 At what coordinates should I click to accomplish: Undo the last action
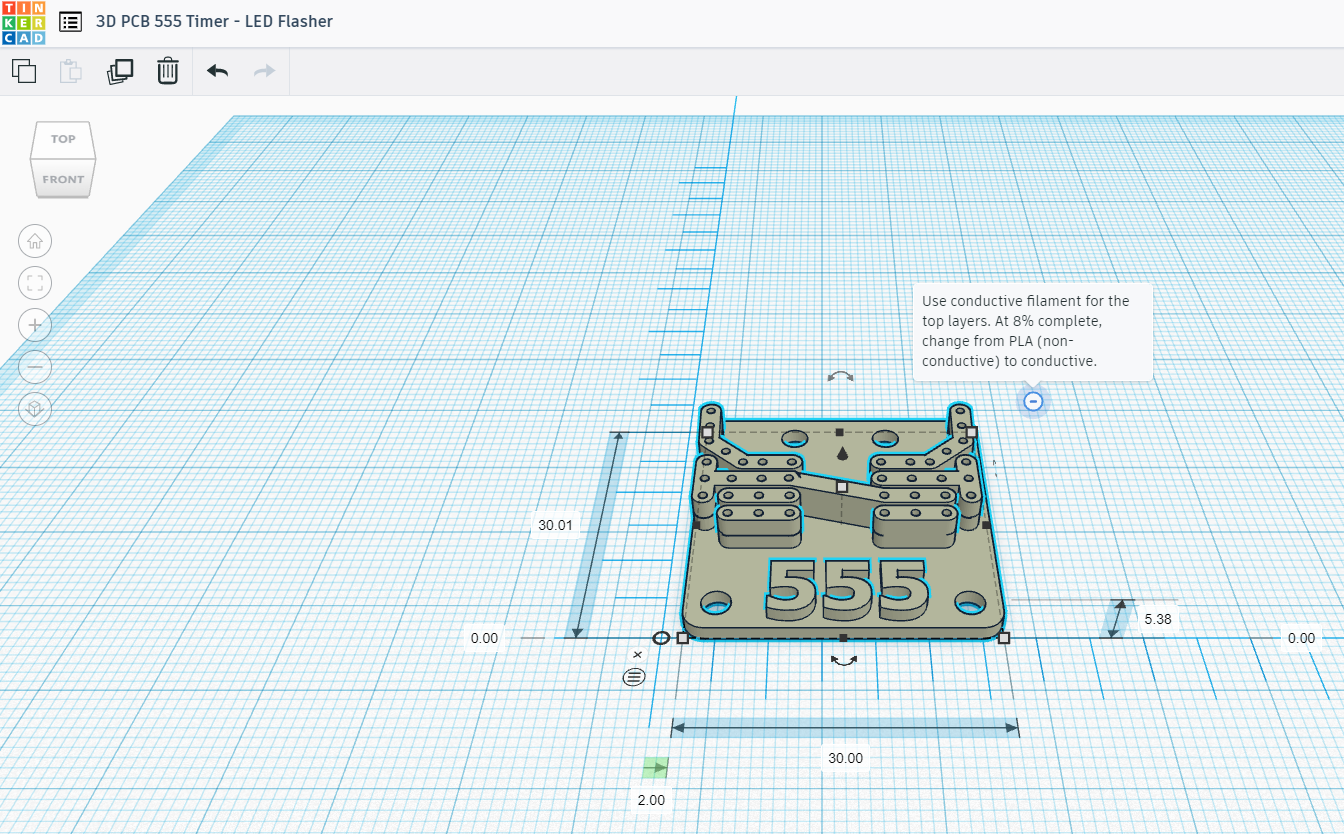216,71
